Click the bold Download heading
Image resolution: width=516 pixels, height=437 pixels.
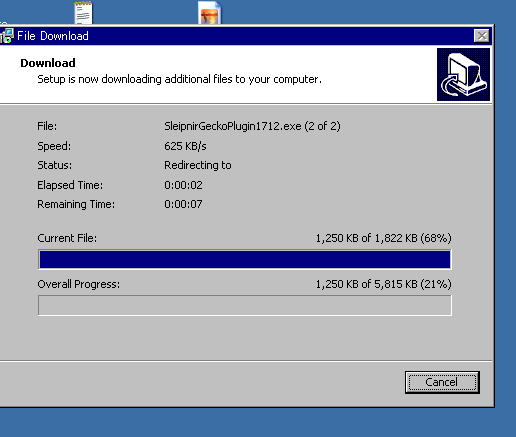(x=48, y=63)
